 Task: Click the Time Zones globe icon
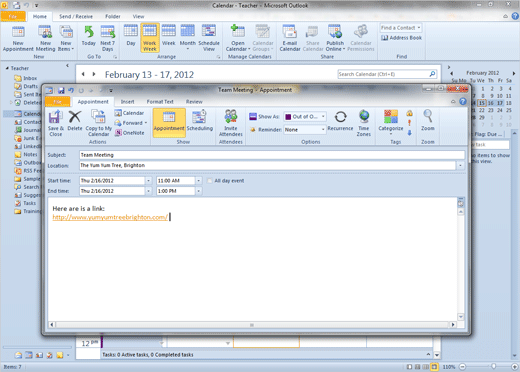point(364,123)
